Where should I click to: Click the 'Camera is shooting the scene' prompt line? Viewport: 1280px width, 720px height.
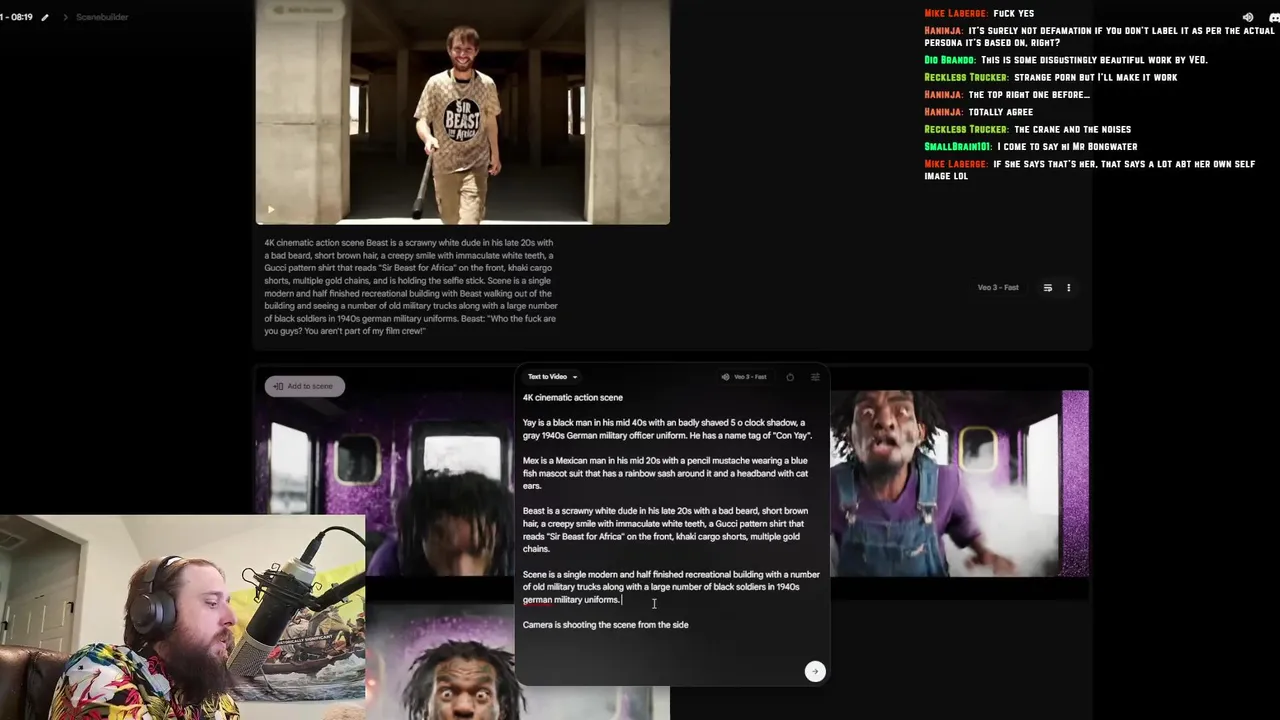tap(606, 625)
